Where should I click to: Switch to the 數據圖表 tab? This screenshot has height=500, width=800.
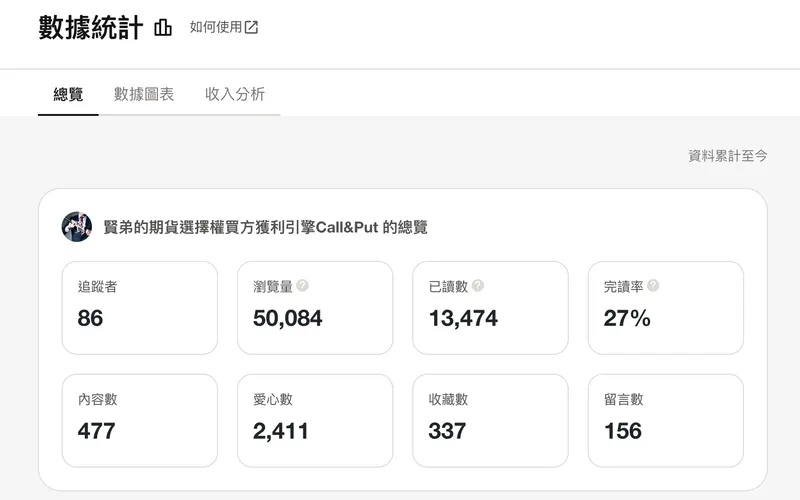tap(144, 94)
